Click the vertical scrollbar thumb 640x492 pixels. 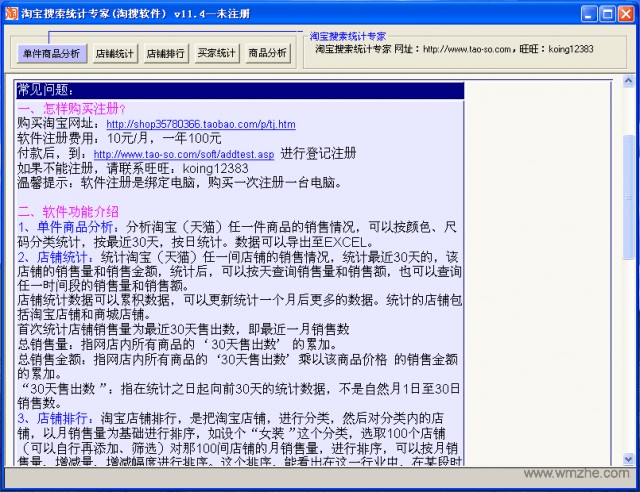pyautogui.click(x=628, y=197)
